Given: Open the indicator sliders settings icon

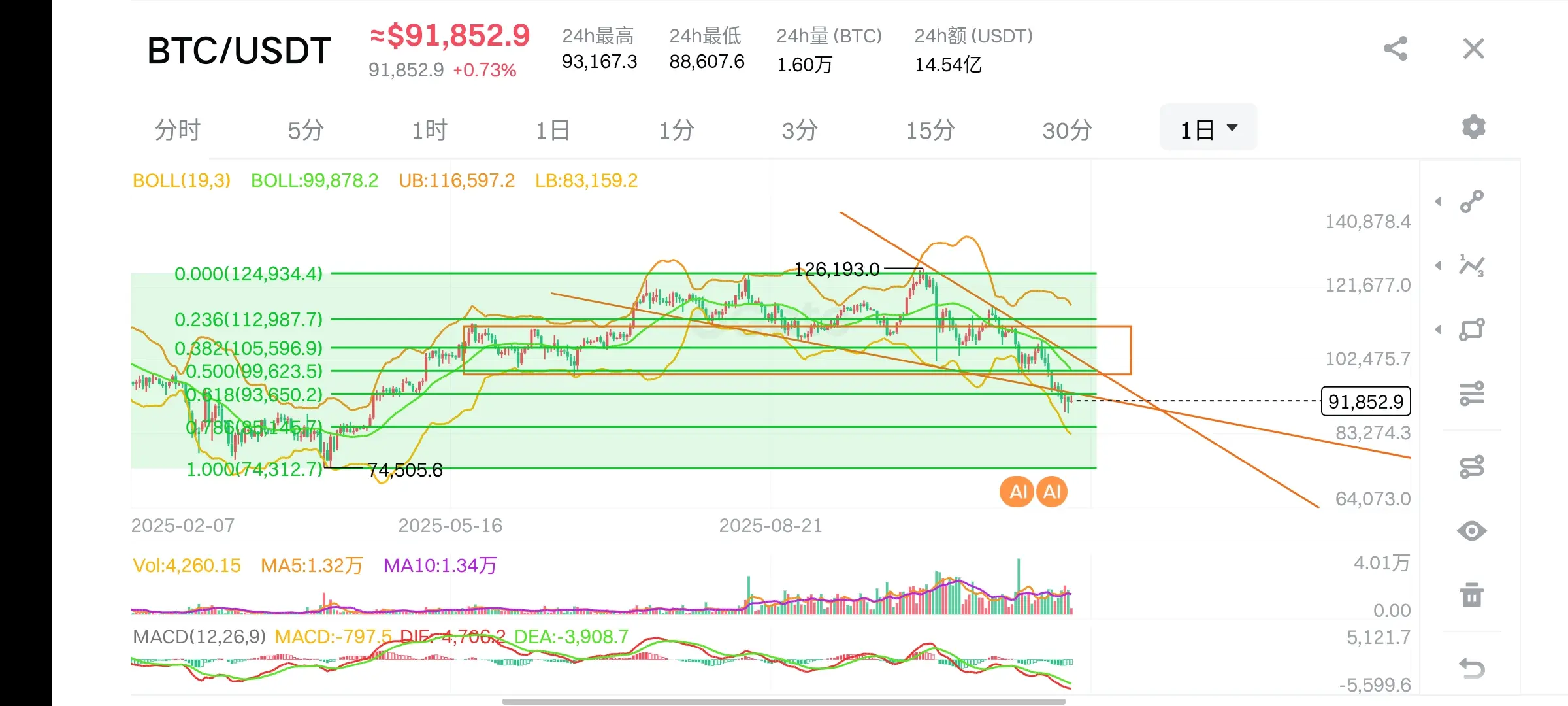Looking at the screenshot, I should pyautogui.click(x=1472, y=394).
